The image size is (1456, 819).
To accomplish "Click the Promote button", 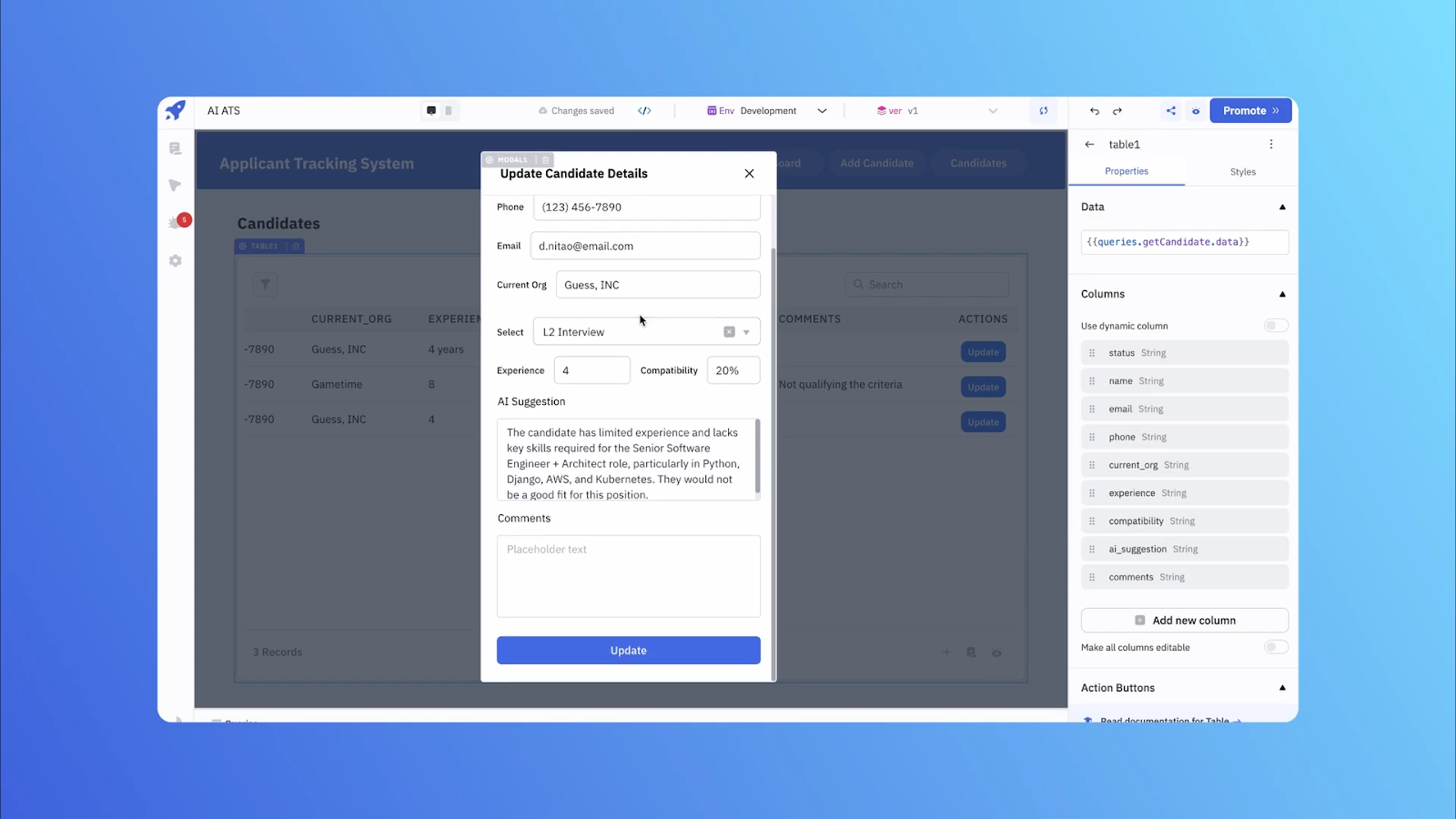I will (x=1249, y=110).
